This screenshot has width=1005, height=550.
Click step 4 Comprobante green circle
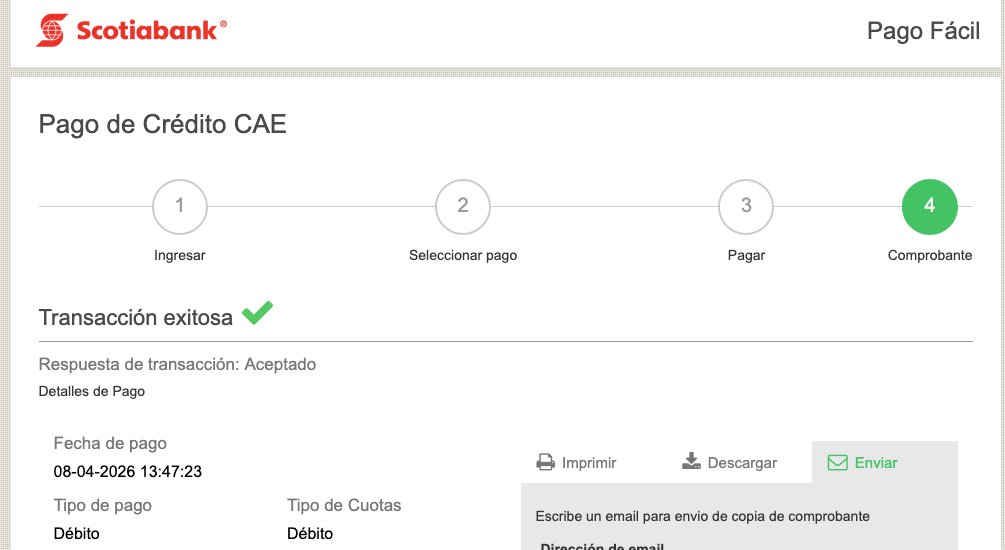pos(929,206)
